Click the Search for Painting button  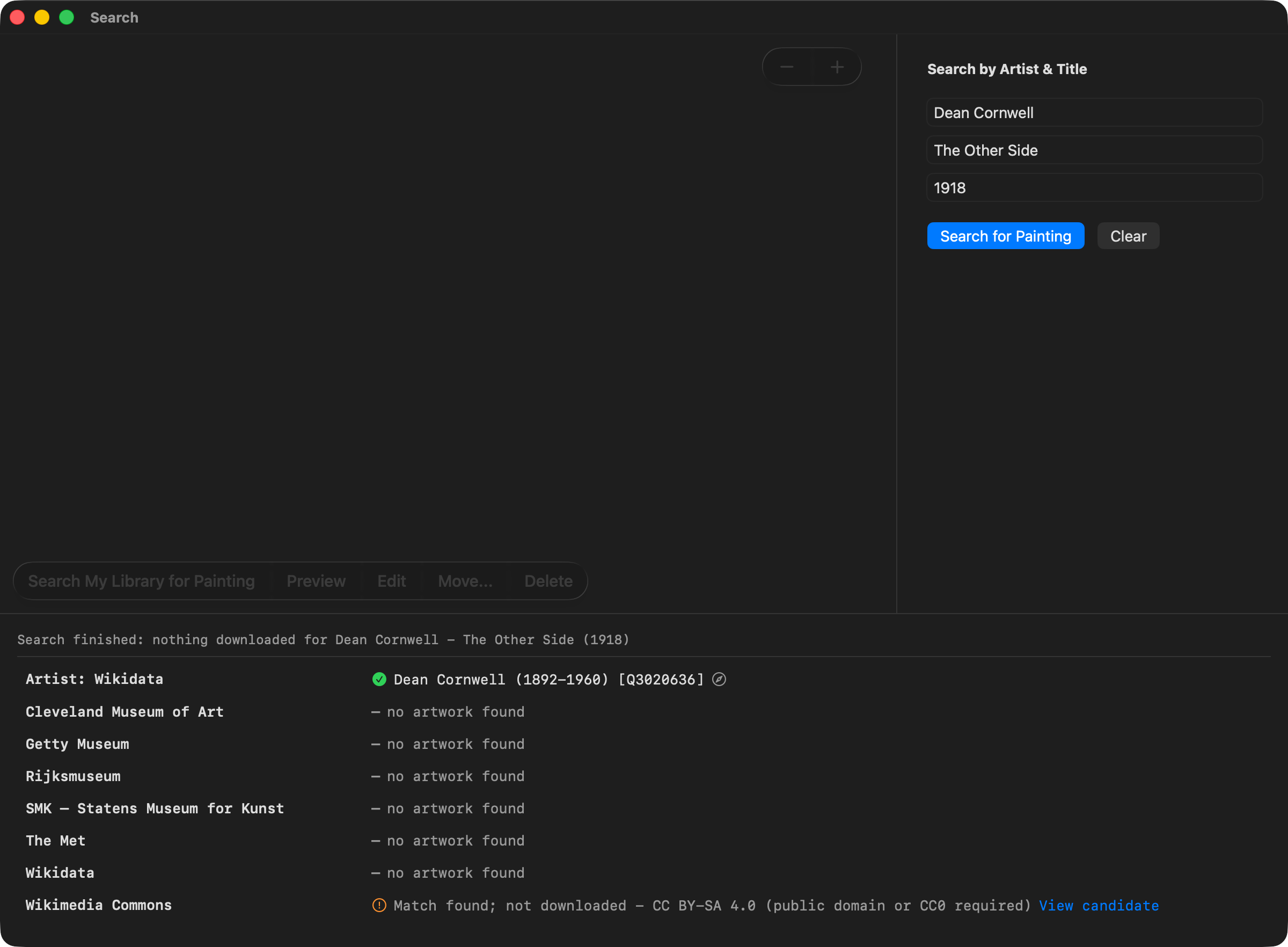coord(1006,236)
